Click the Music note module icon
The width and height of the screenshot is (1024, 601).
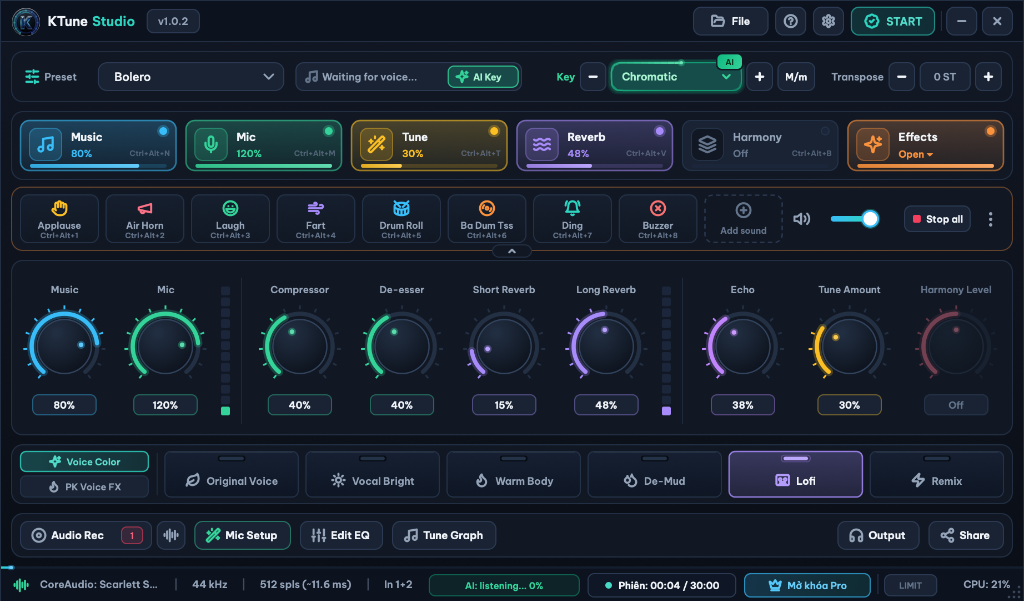tap(46, 145)
